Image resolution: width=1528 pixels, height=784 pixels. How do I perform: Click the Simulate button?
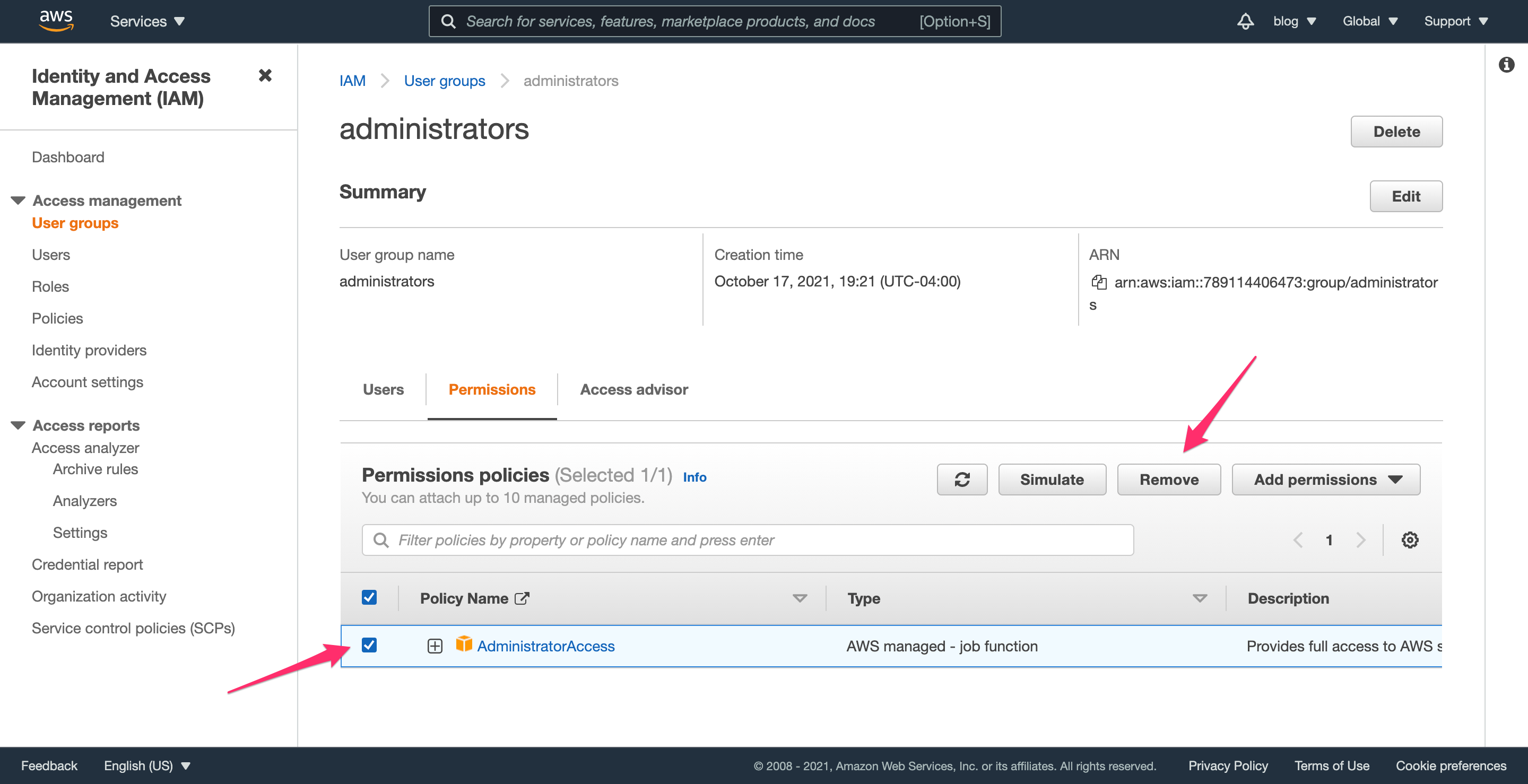click(x=1052, y=479)
